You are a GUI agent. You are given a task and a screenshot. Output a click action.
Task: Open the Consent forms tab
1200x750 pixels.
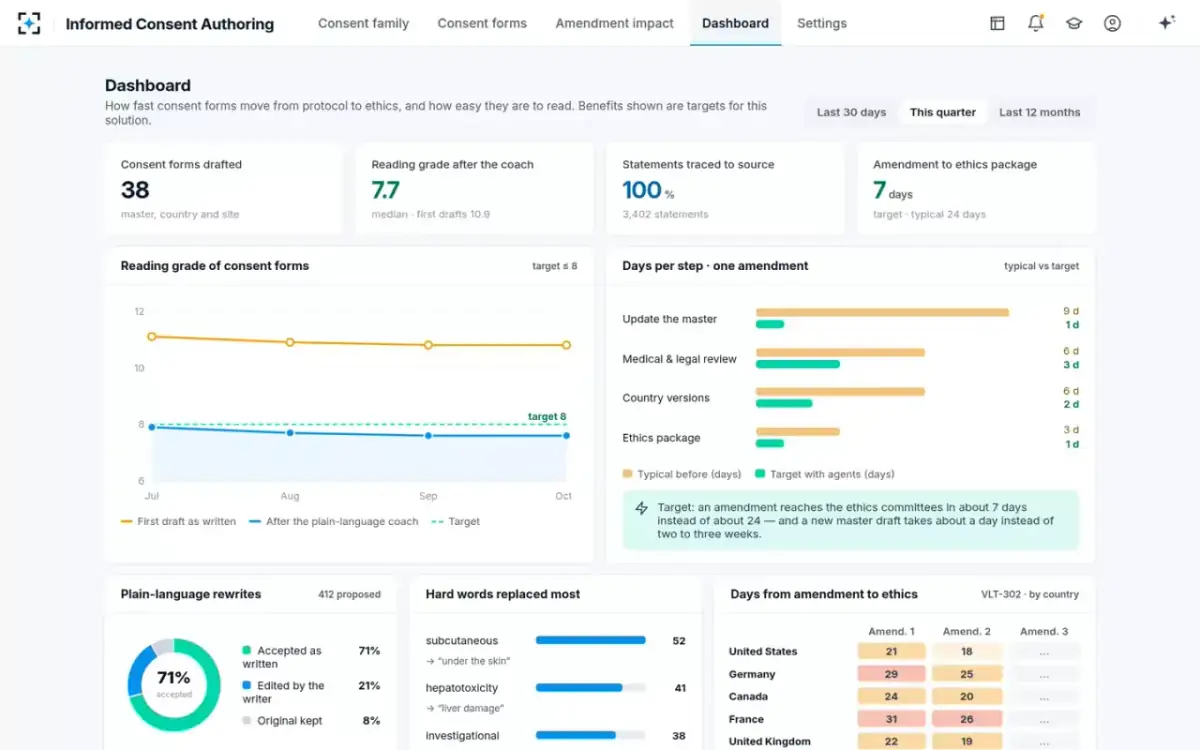[482, 23]
